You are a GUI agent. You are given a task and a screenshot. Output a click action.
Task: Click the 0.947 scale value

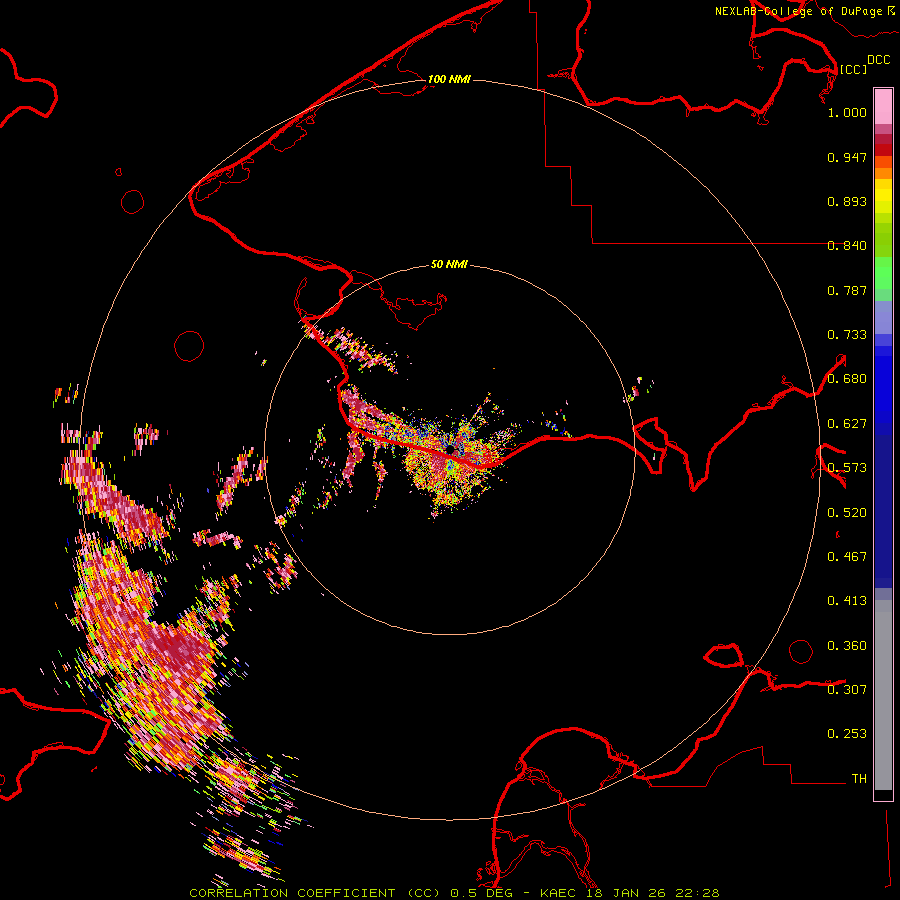847,157
